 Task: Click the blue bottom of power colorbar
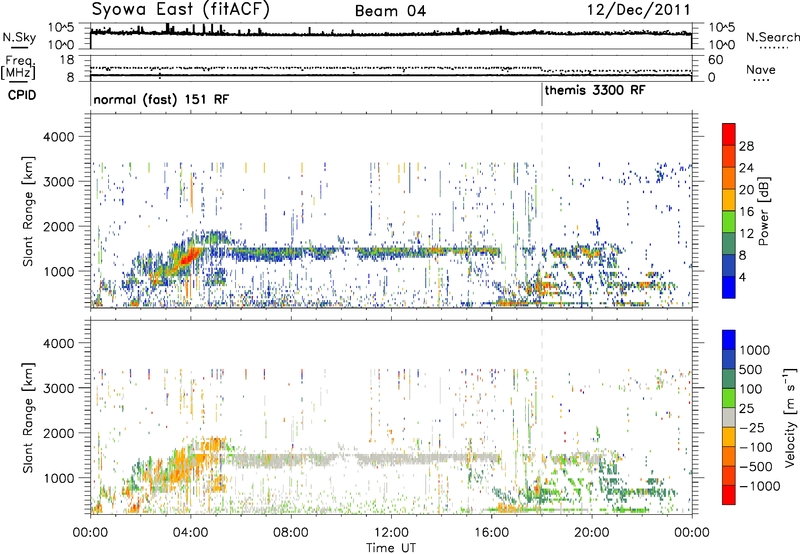click(729, 287)
